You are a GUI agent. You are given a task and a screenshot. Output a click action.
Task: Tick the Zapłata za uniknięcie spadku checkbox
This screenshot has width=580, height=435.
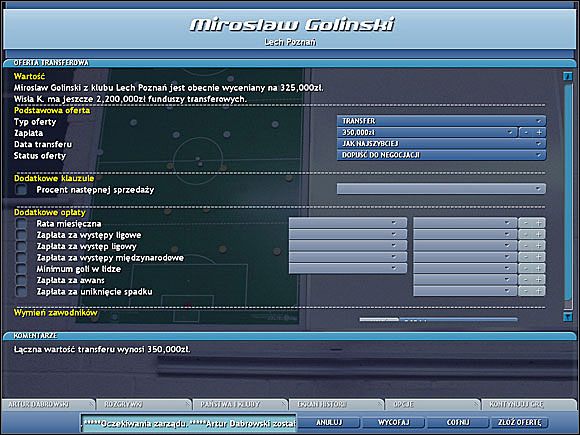pyautogui.click(x=21, y=291)
